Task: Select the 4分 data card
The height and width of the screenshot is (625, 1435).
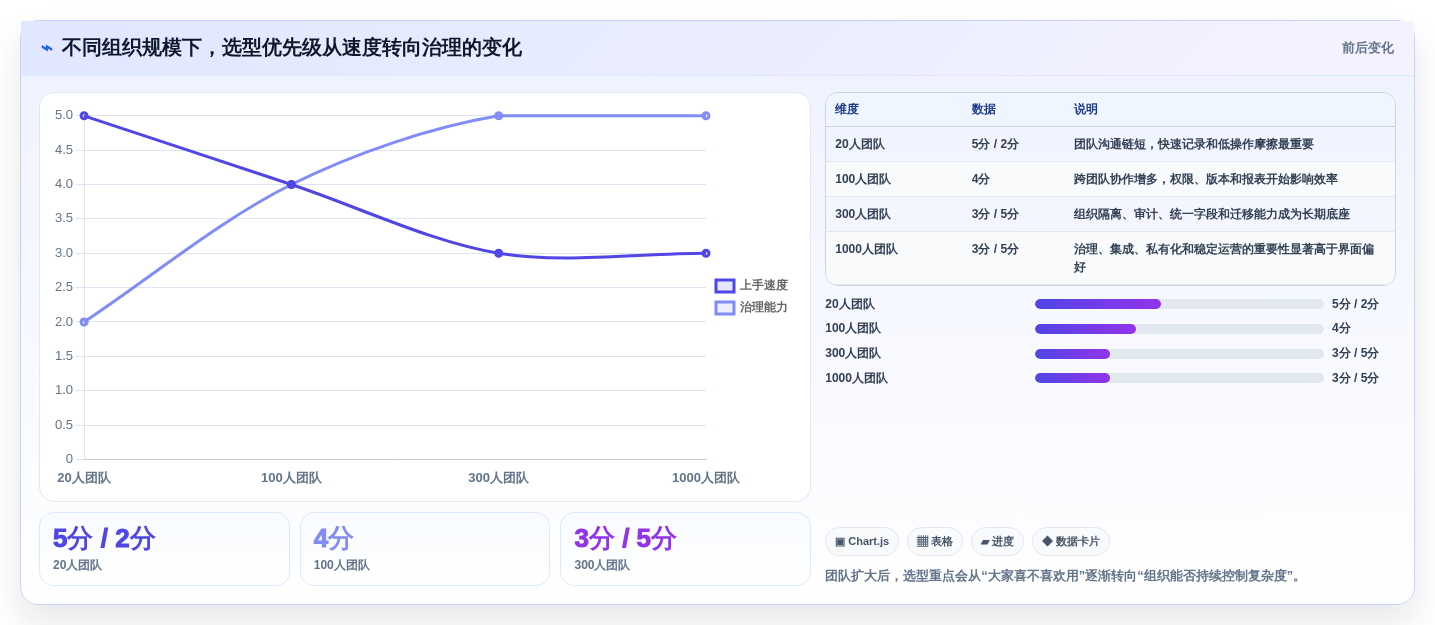Action: [425, 549]
